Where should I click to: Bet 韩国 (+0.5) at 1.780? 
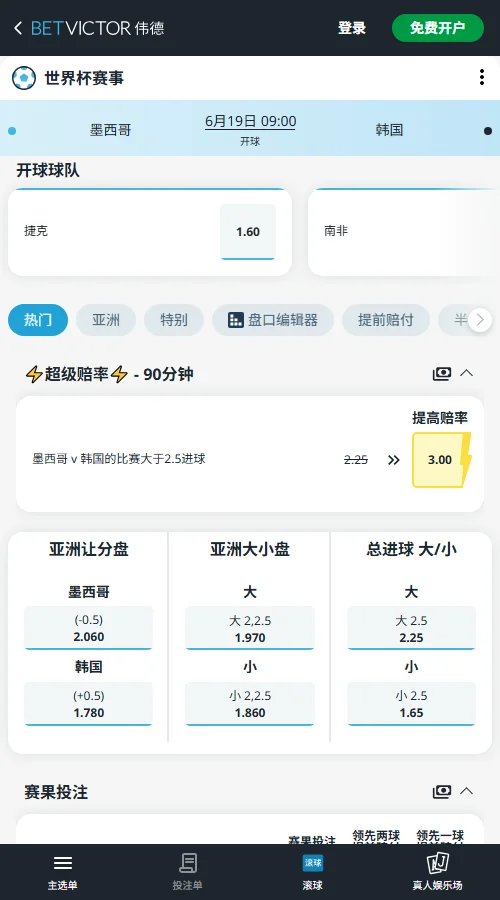88,704
